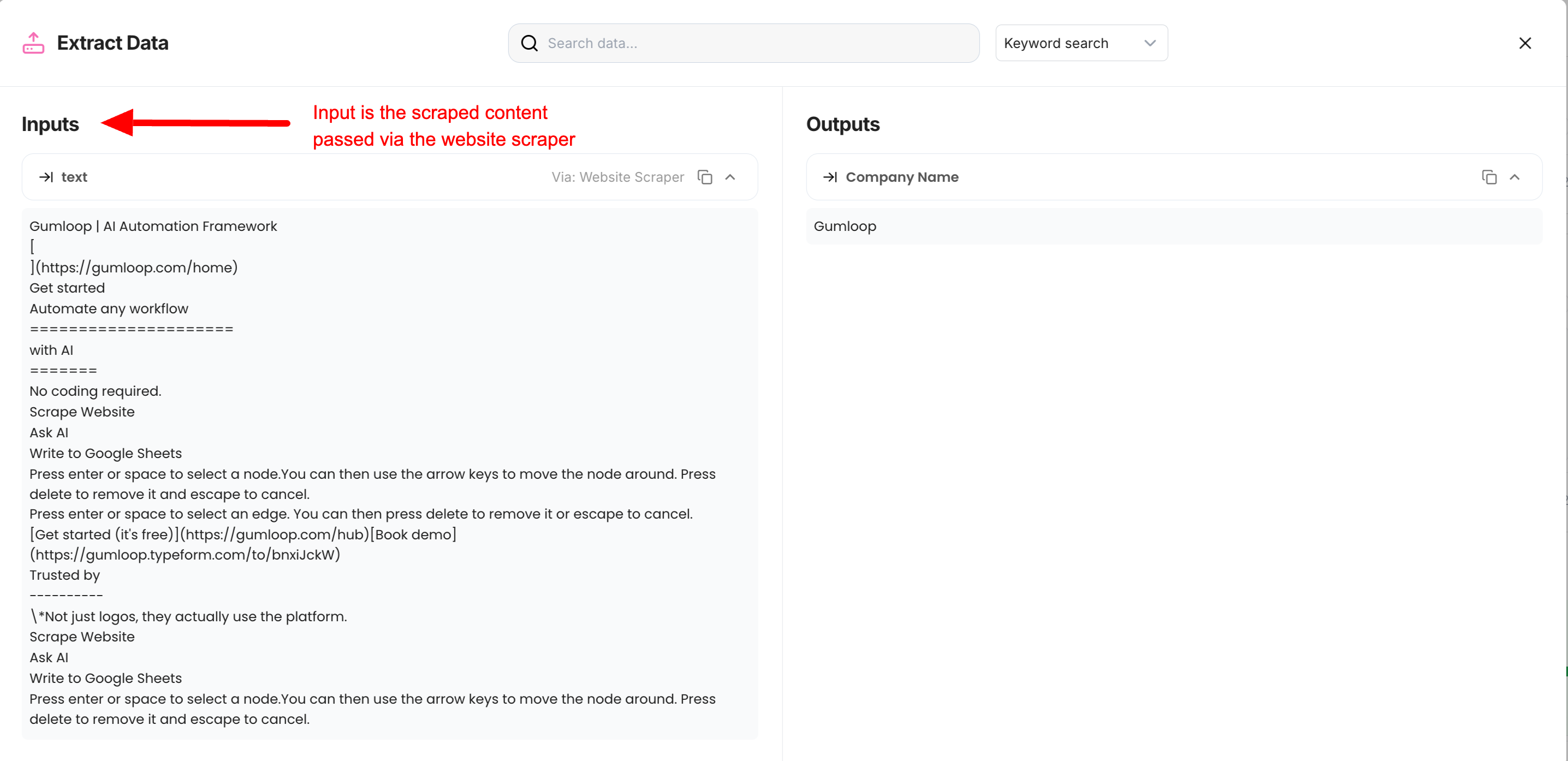Collapse the Company Name output section

click(x=1514, y=177)
